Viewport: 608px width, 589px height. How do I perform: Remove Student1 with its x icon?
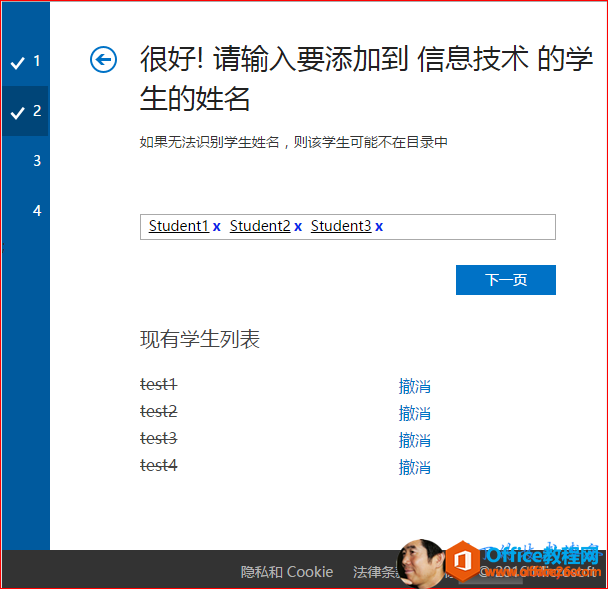coord(216,226)
